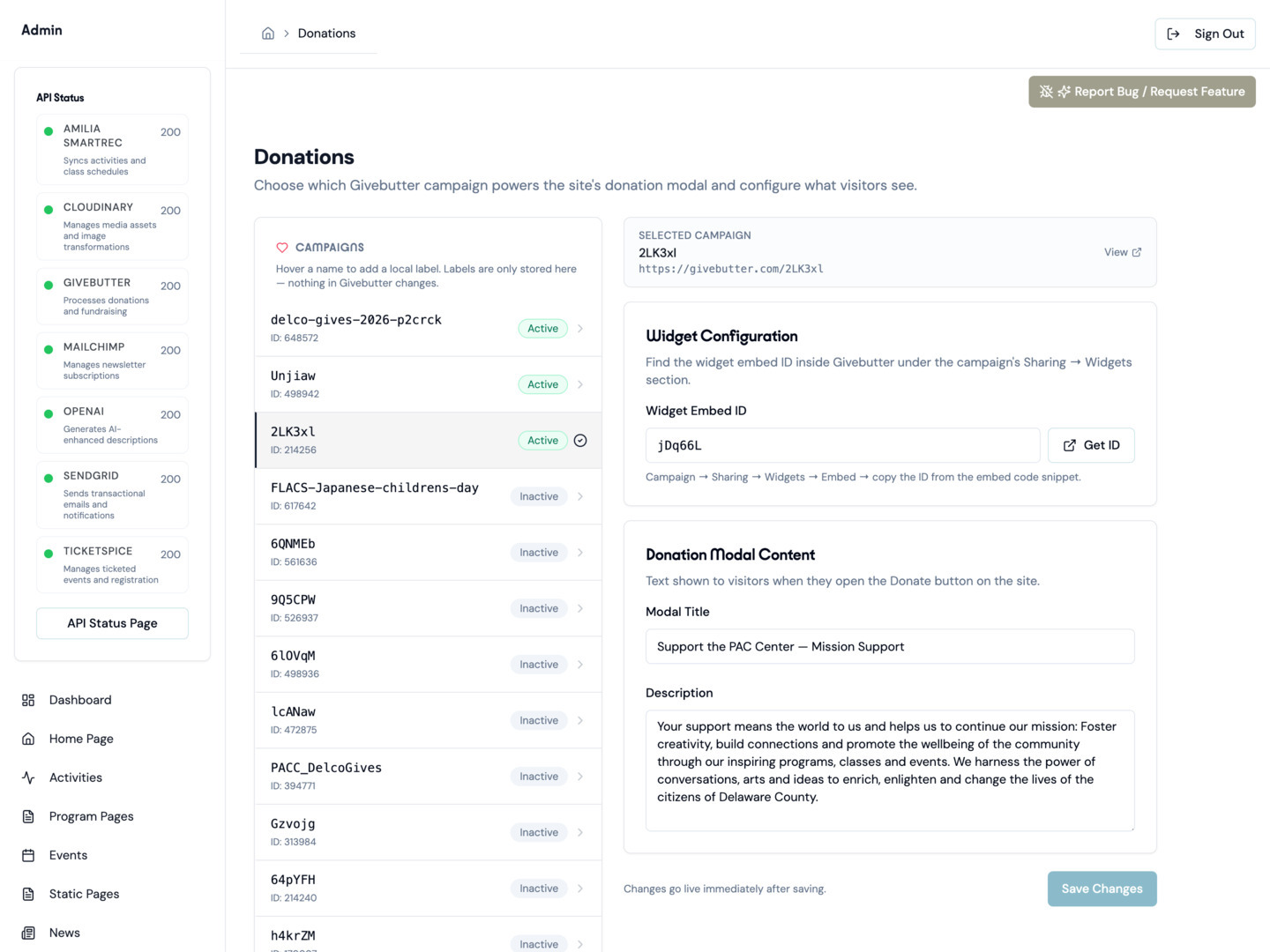Open the API Status Page button
The image size is (1270, 952).
coord(112,623)
